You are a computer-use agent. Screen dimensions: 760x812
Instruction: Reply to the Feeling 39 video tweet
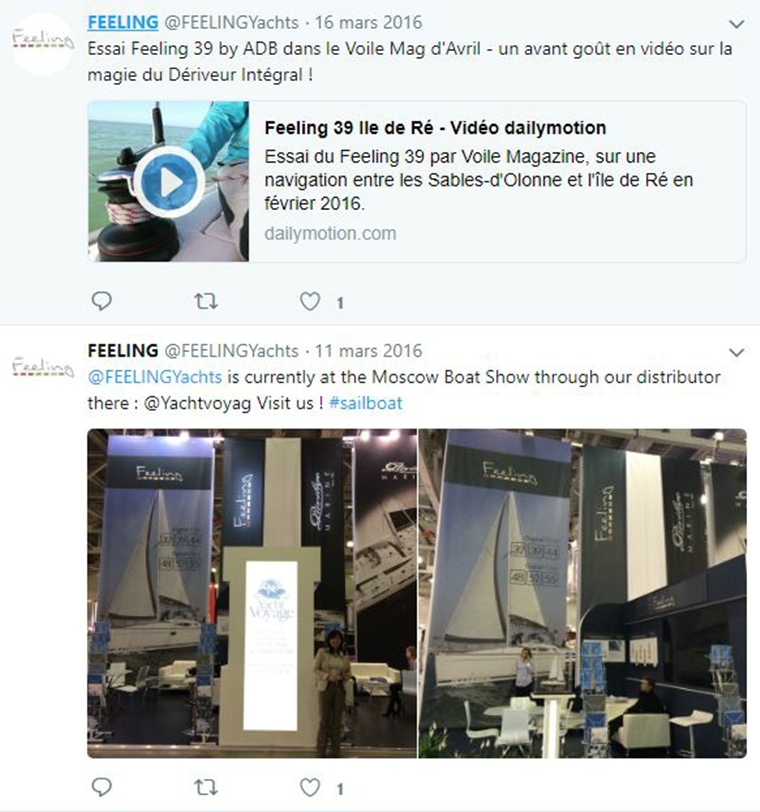(101, 301)
